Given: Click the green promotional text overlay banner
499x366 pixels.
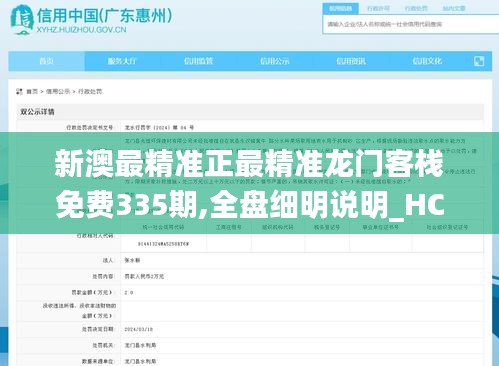Looking at the screenshot, I should pos(249,183).
